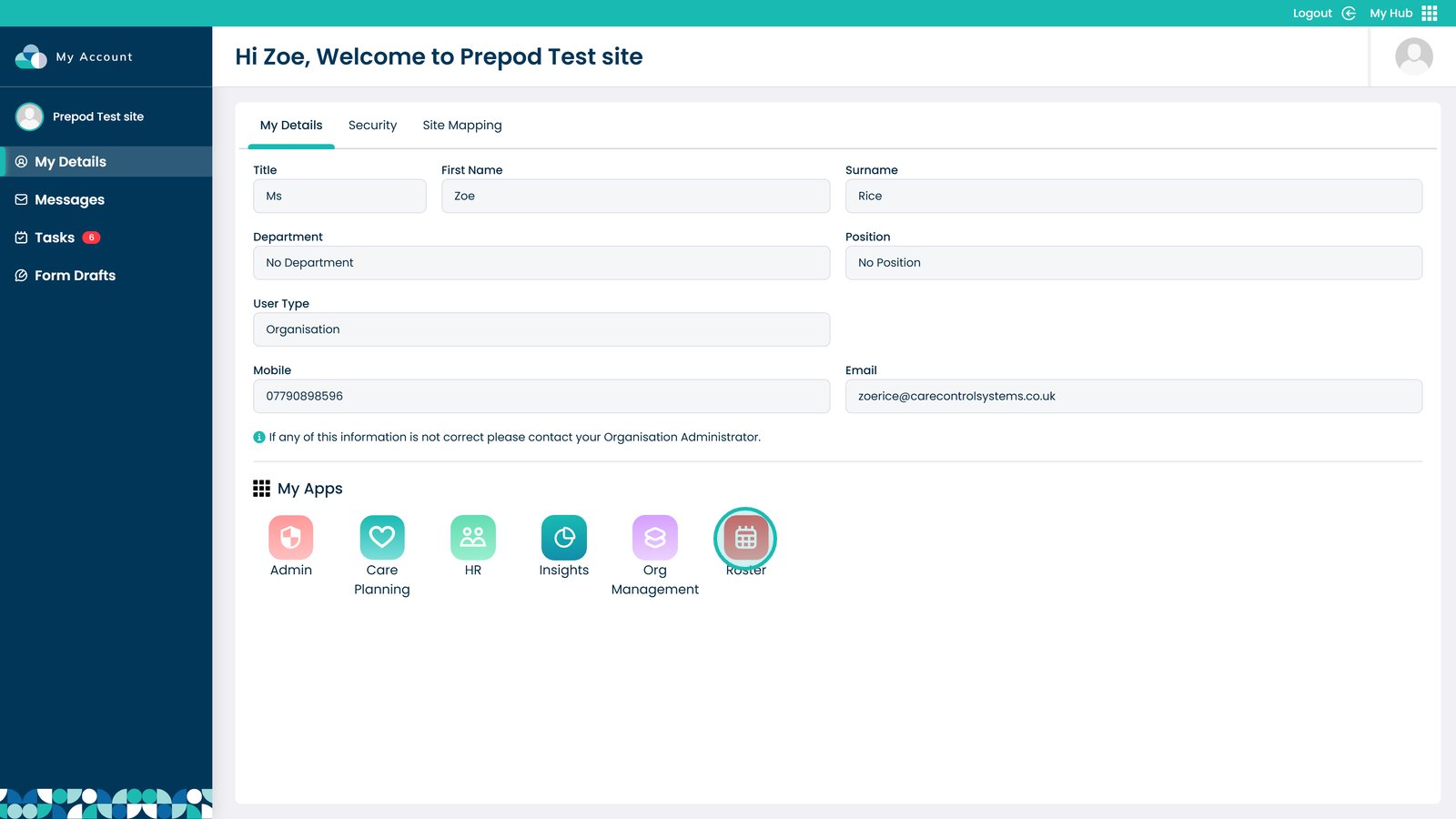The height and width of the screenshot is (819, 1456).
Task: Launch the Care Planning app
Action: click(382, 537)
